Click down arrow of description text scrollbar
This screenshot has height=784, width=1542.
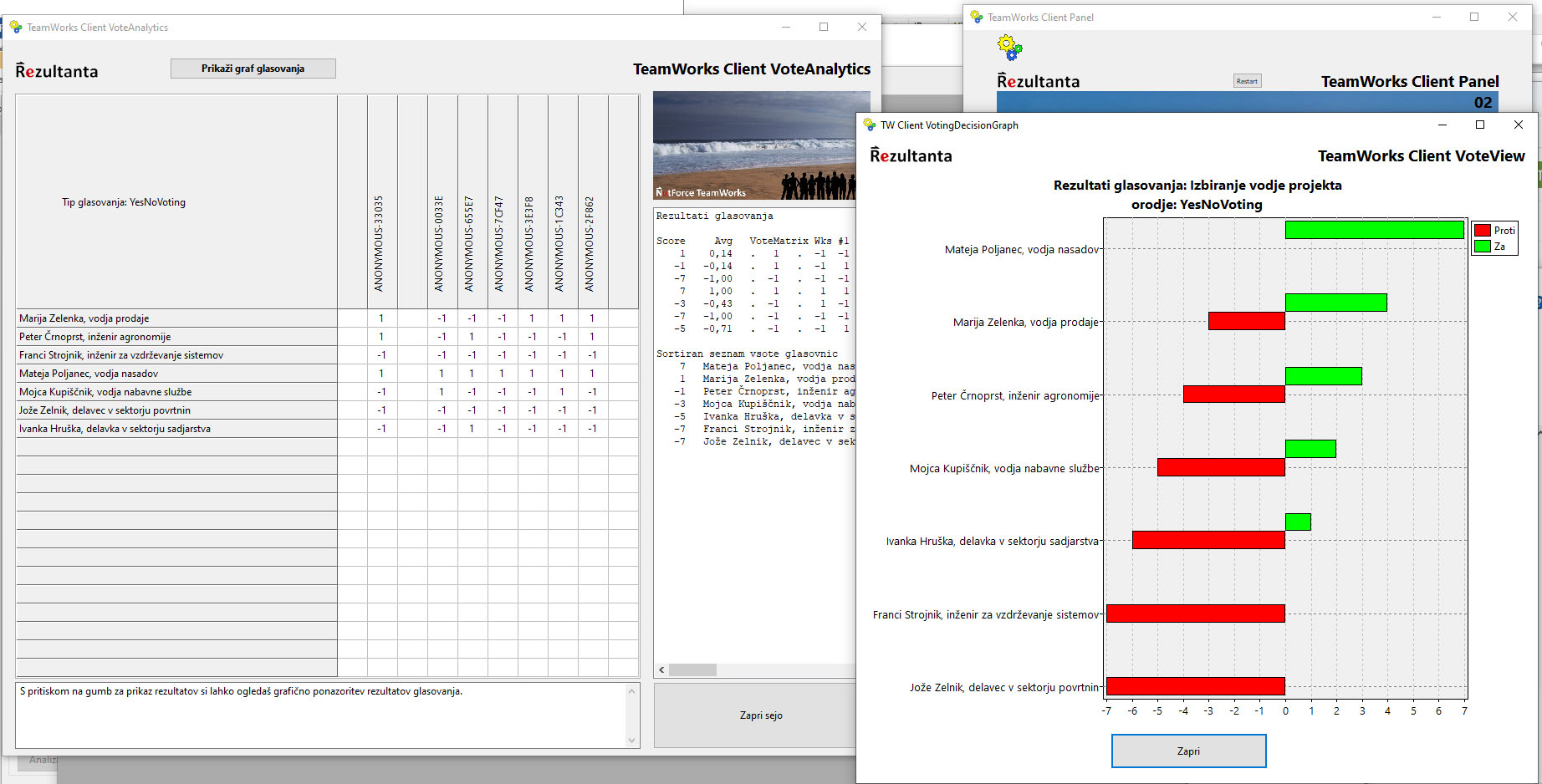pos(632,740)
